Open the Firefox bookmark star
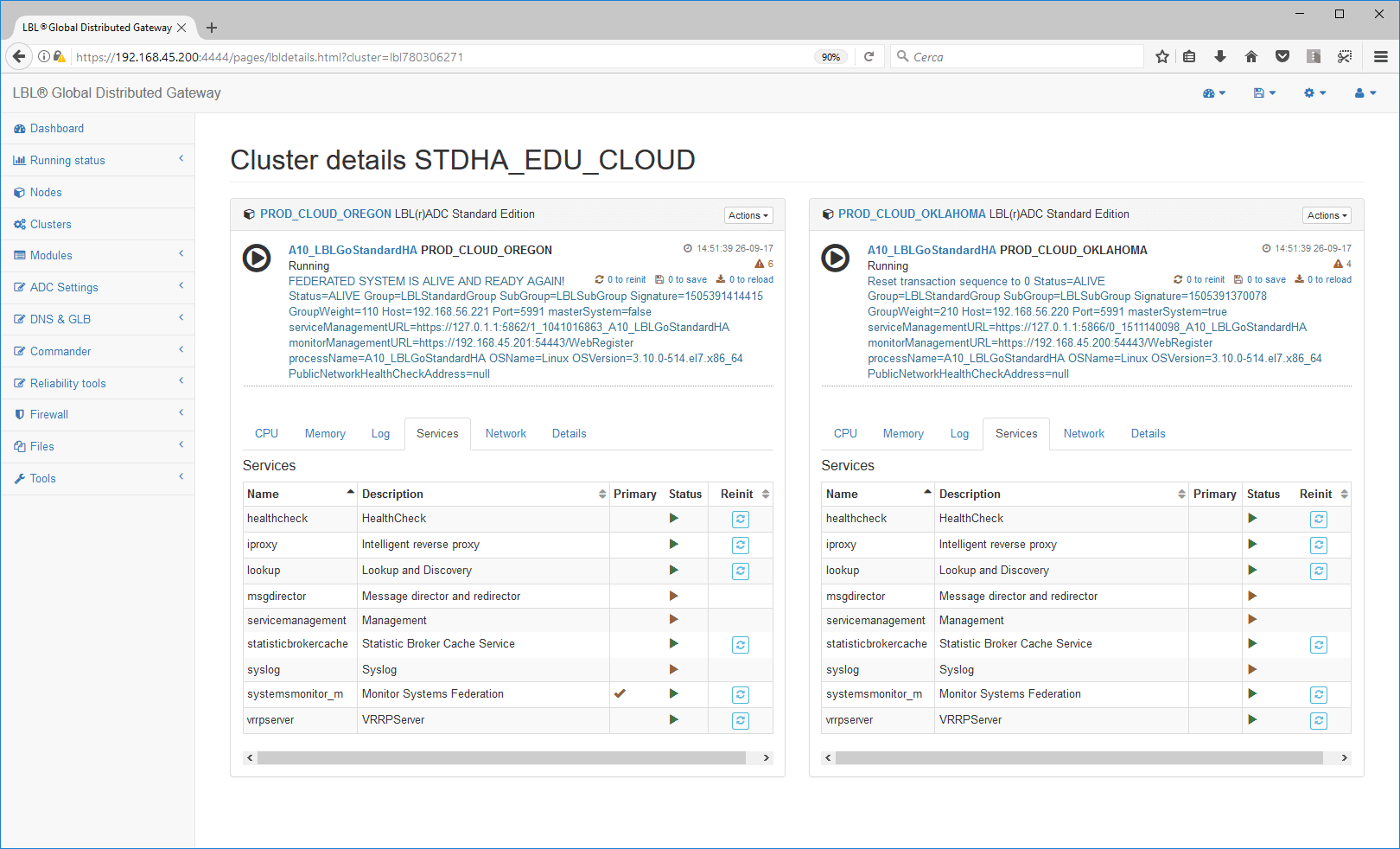This screenshot has width=1400, height=849. pyautogui.click(x=1162, y=56)
